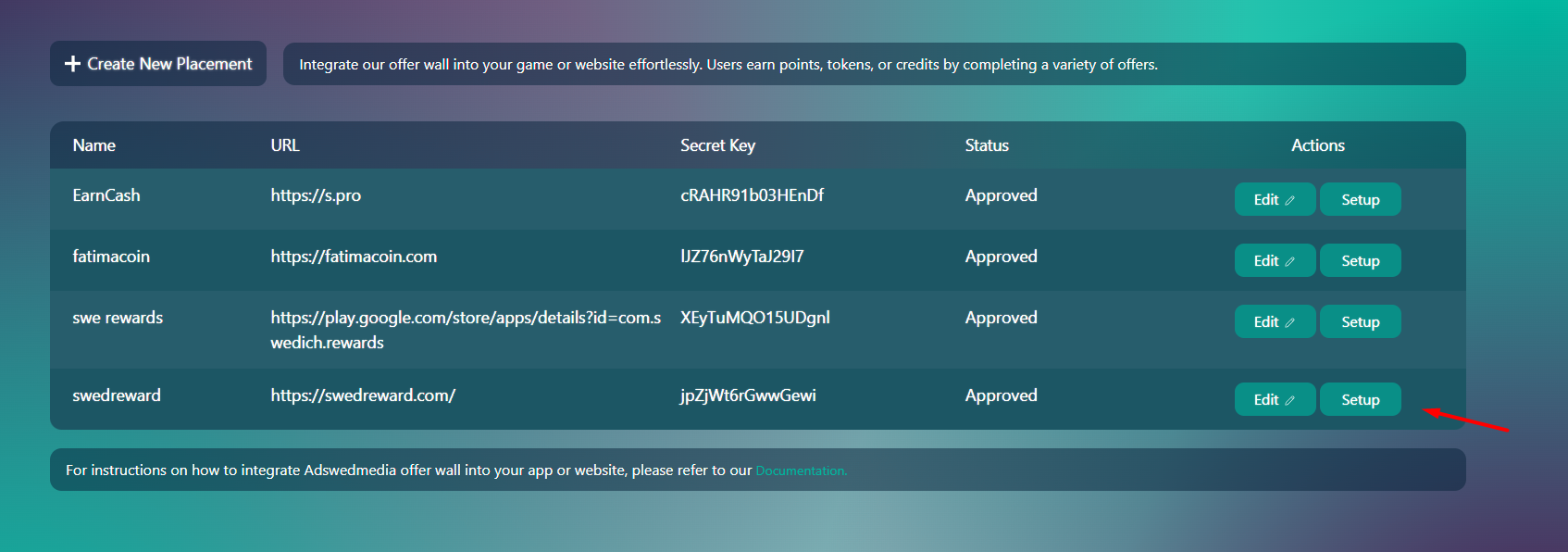This screenshot has width=1568, height=552.
Task: Open Setup for the swedreward placement
Action: point(1360,399)
